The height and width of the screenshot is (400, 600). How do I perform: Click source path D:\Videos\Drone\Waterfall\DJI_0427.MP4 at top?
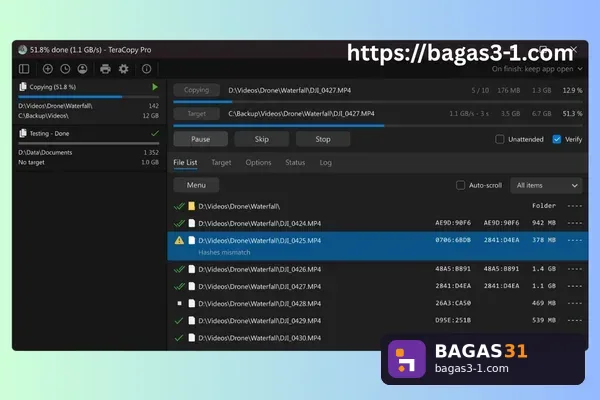point(289,90)
